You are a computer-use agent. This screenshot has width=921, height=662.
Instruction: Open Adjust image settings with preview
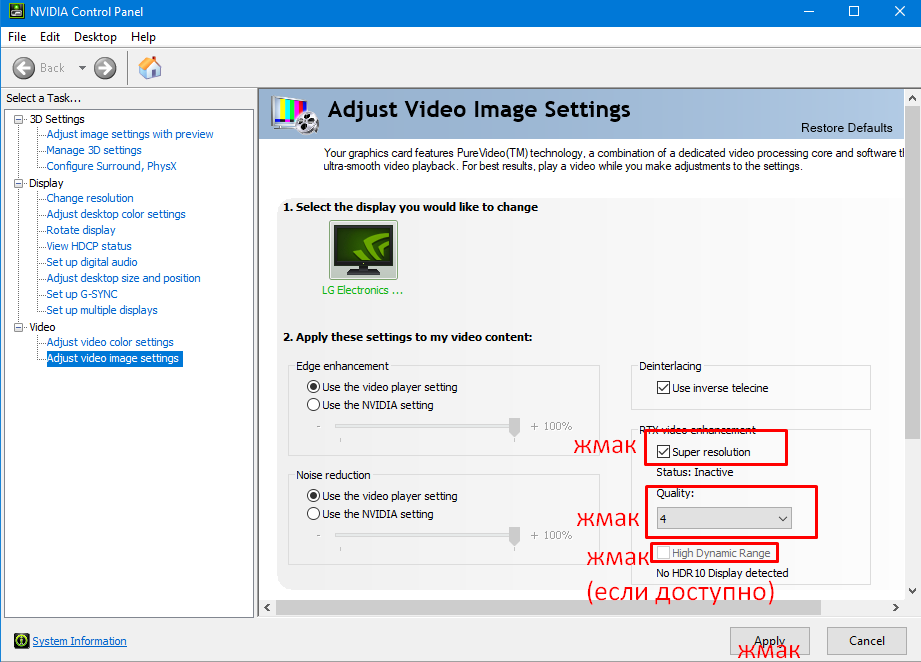click(130, 135)
